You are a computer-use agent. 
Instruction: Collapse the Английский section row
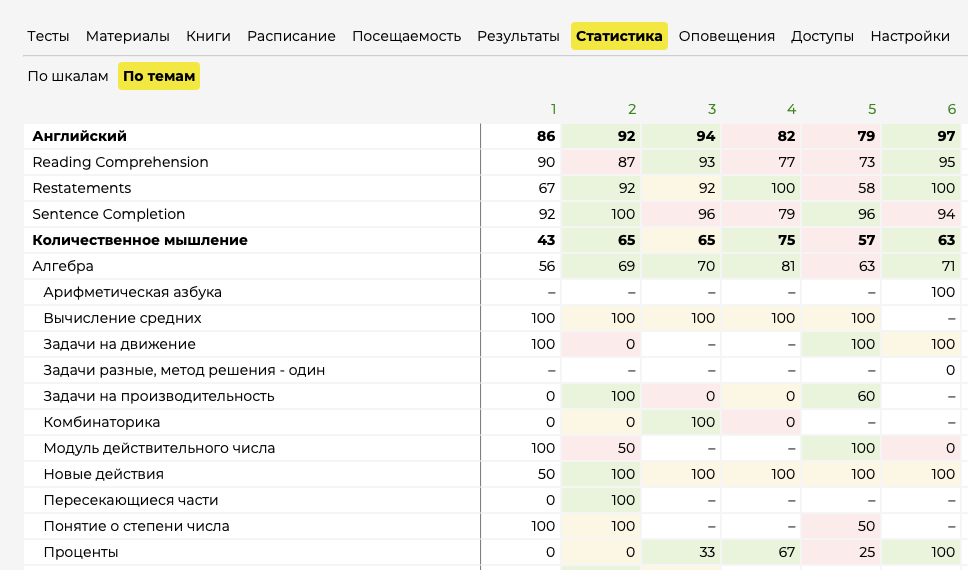80,136
